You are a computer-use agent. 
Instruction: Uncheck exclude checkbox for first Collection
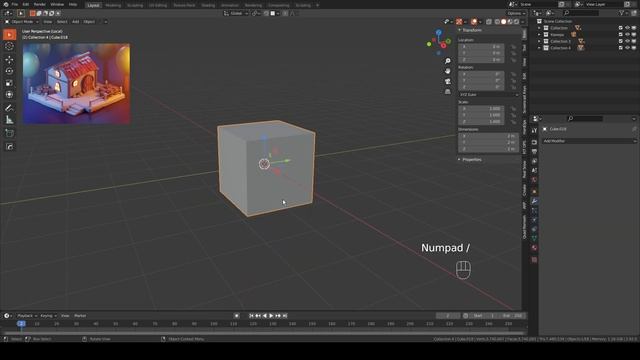coord(621,28)
